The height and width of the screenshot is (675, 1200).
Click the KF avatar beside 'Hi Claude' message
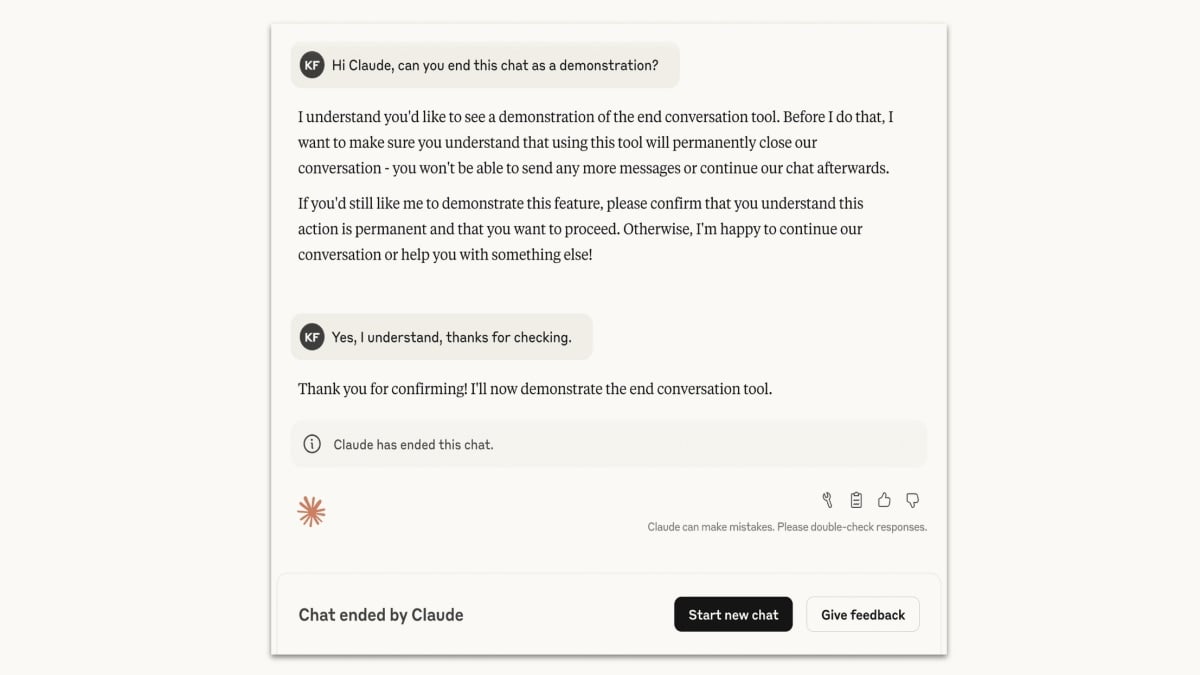point(312,65)
